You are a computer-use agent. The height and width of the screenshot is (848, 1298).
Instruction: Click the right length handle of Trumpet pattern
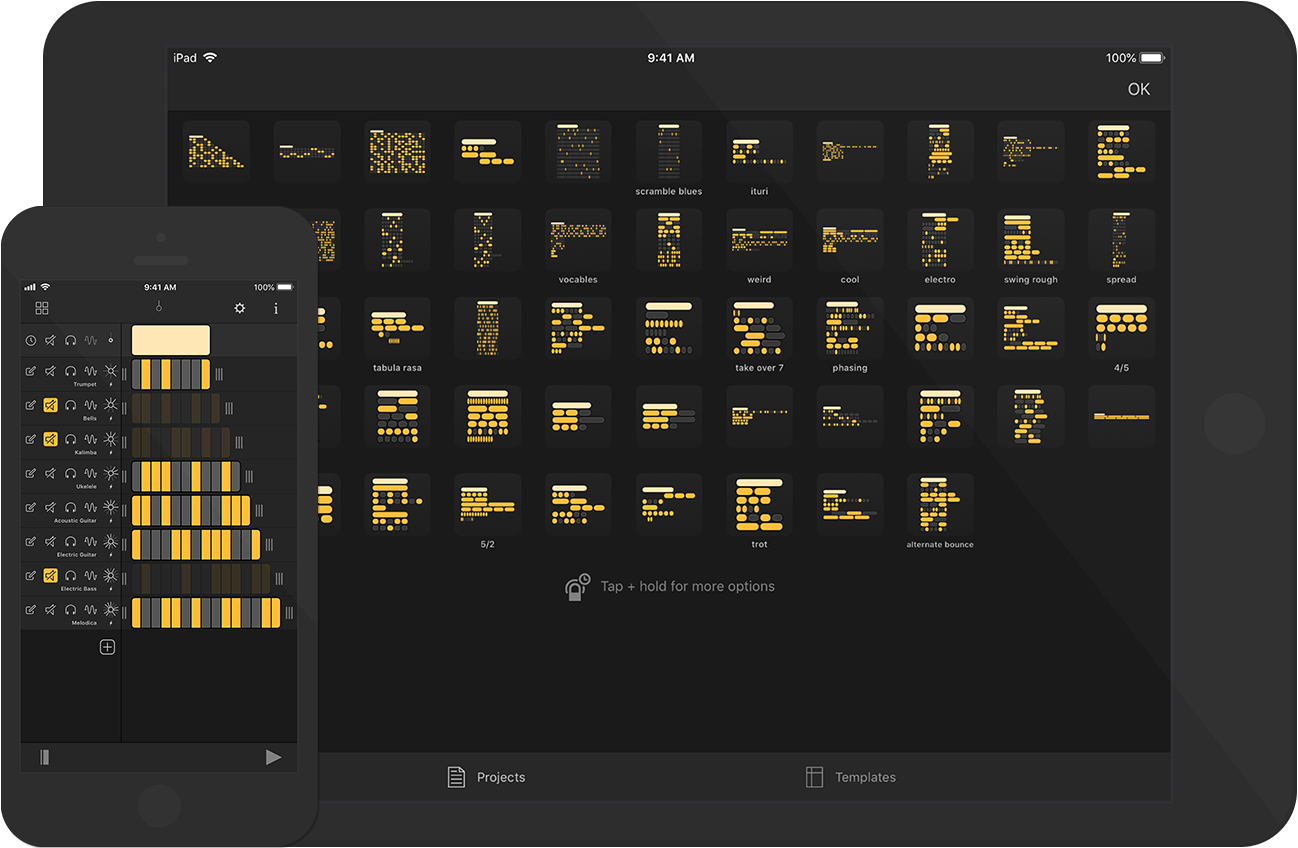pyautogui.click(x=219, y=374)
